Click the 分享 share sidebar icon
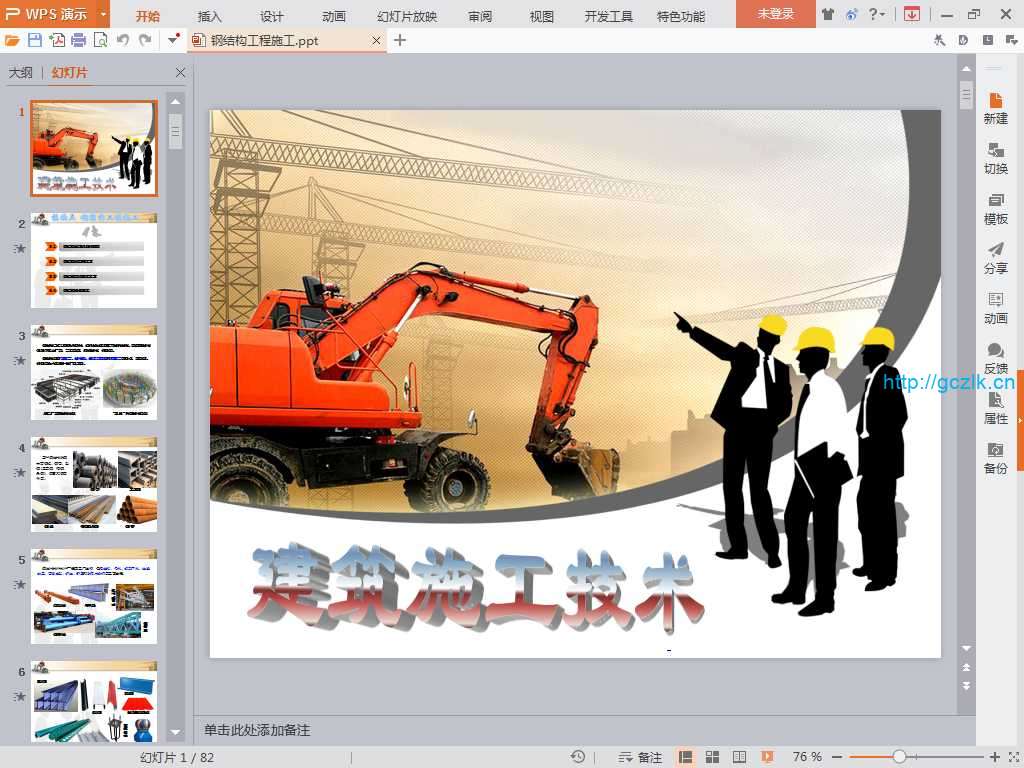This screenshot has height=768, width=1024. (x=995, y=258)
